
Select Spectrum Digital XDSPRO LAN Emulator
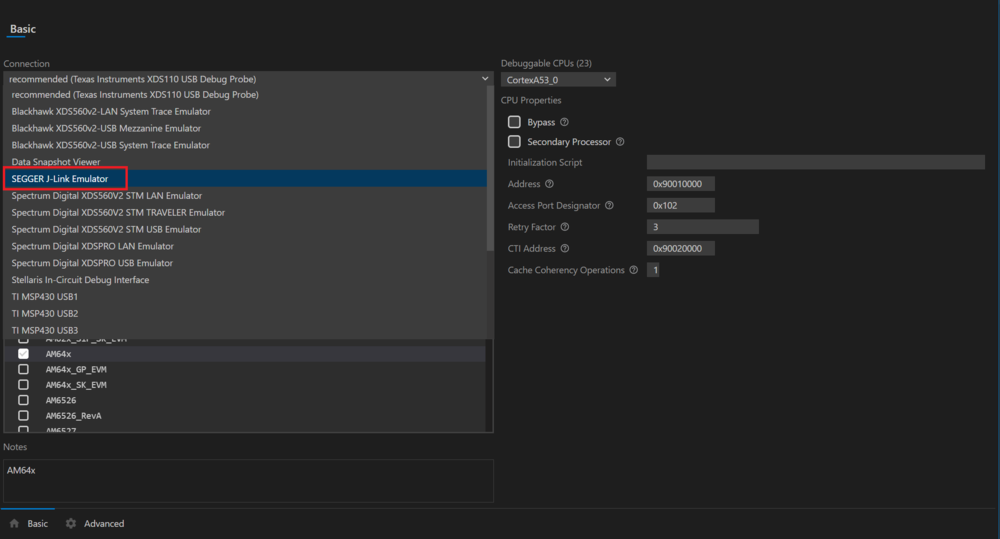245,246
